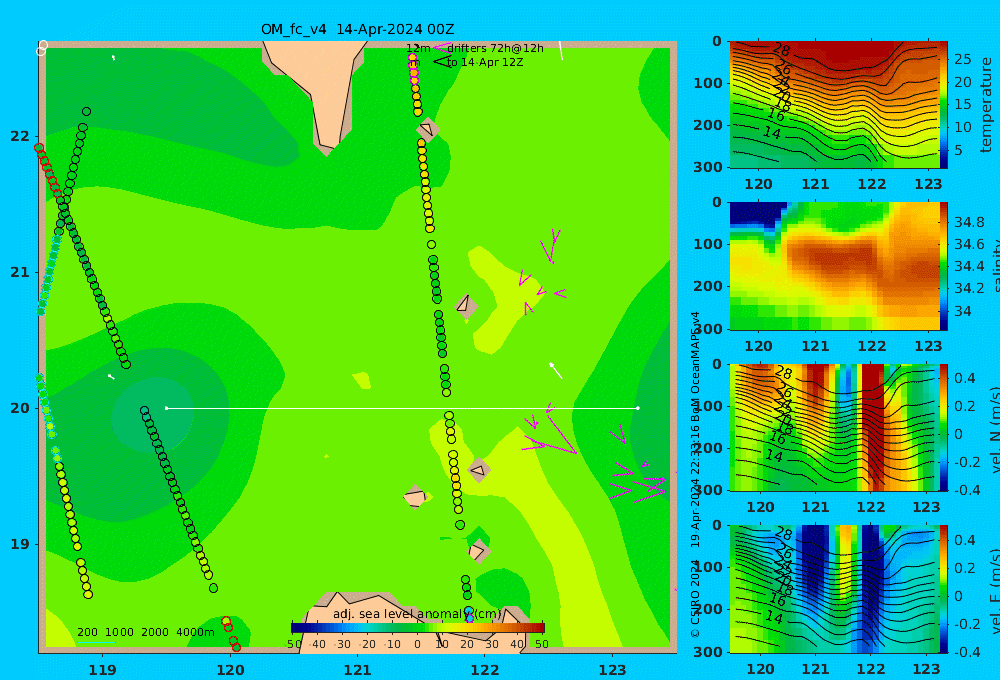This screenshot has height=680, width=1000.
Task: Click the vel. E colorbar
Action: click(943, 589)
